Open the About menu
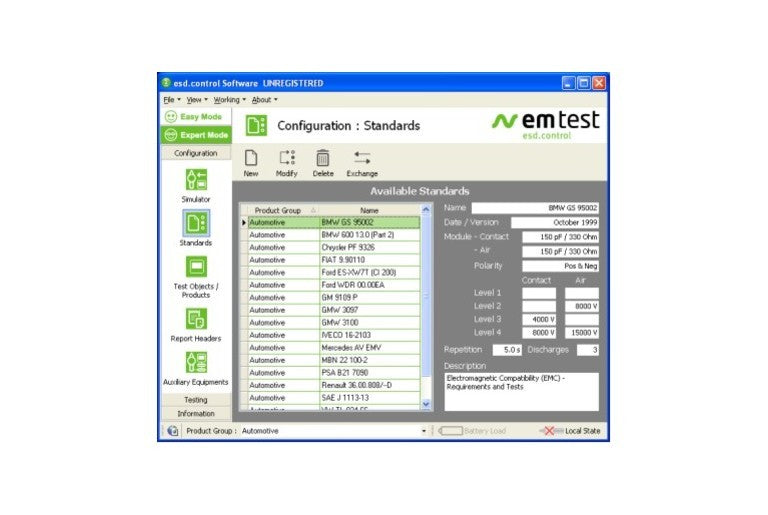Viewport: 768px width, 515px height. [264, 99]
